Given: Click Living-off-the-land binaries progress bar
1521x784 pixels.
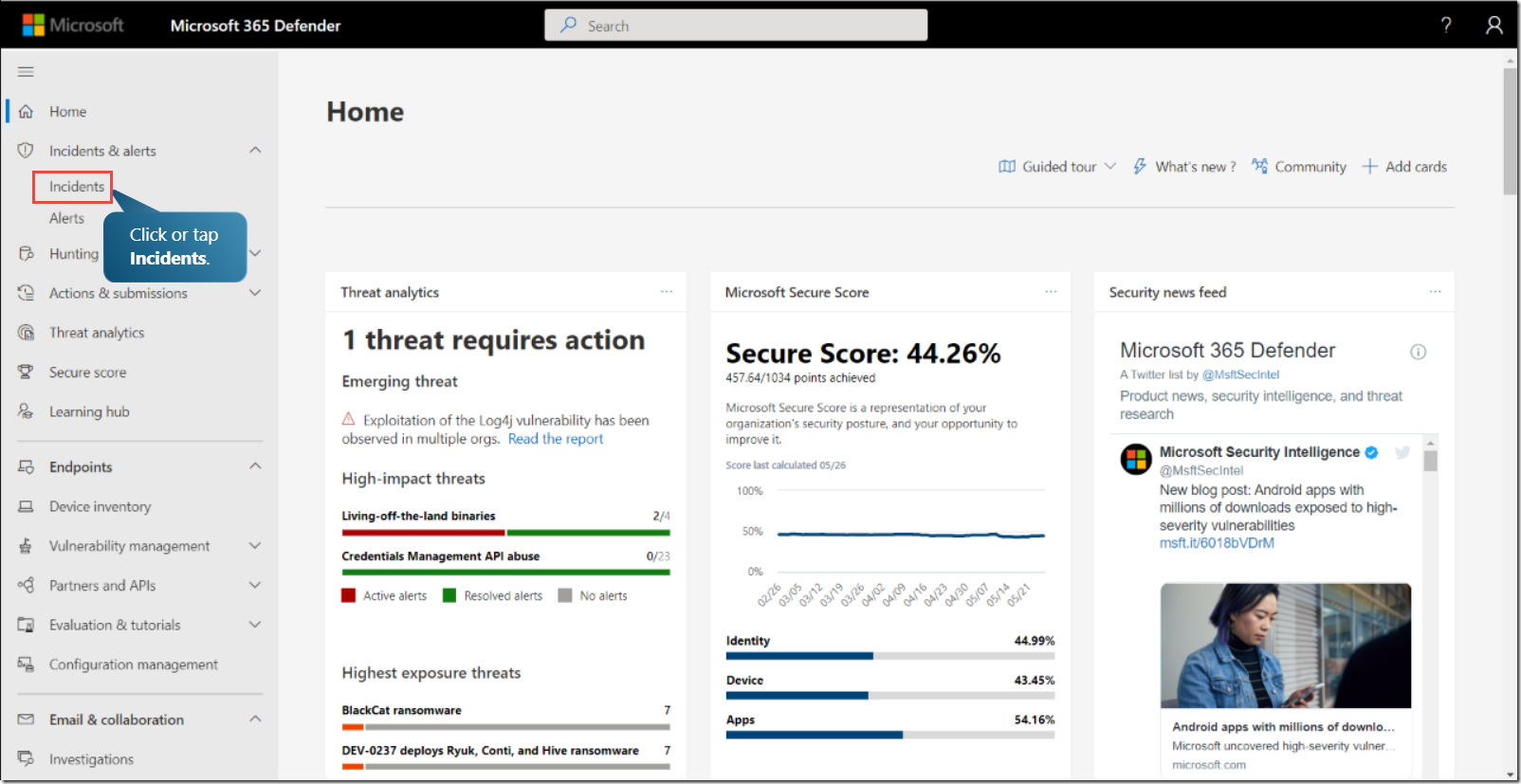Looking at the screenshot, I should point(506,533).
